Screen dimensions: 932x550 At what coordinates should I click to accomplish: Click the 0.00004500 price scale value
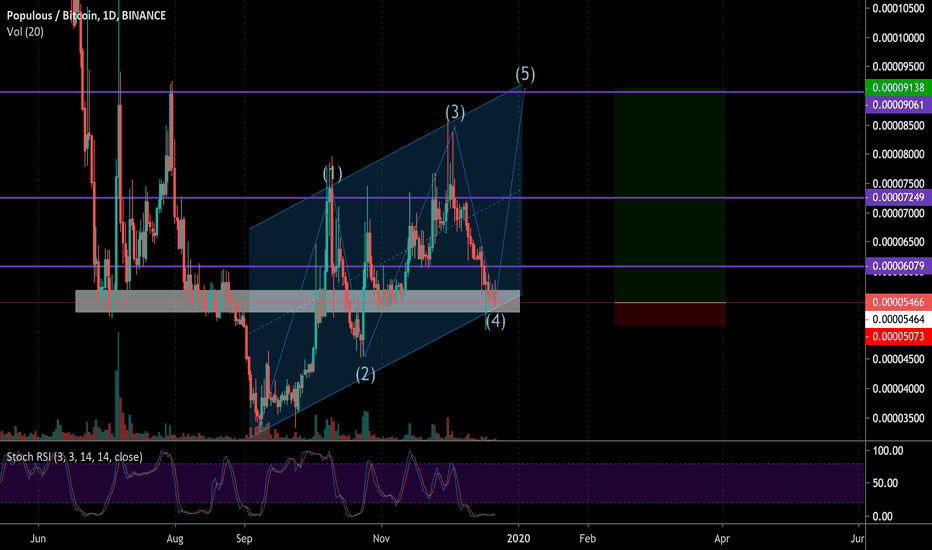(898, 359)
